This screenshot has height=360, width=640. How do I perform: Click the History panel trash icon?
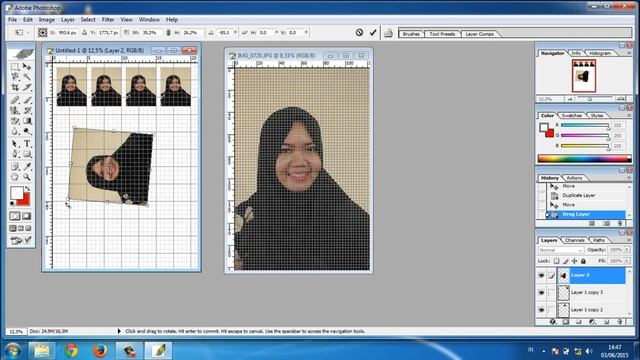tap(620, 223)
